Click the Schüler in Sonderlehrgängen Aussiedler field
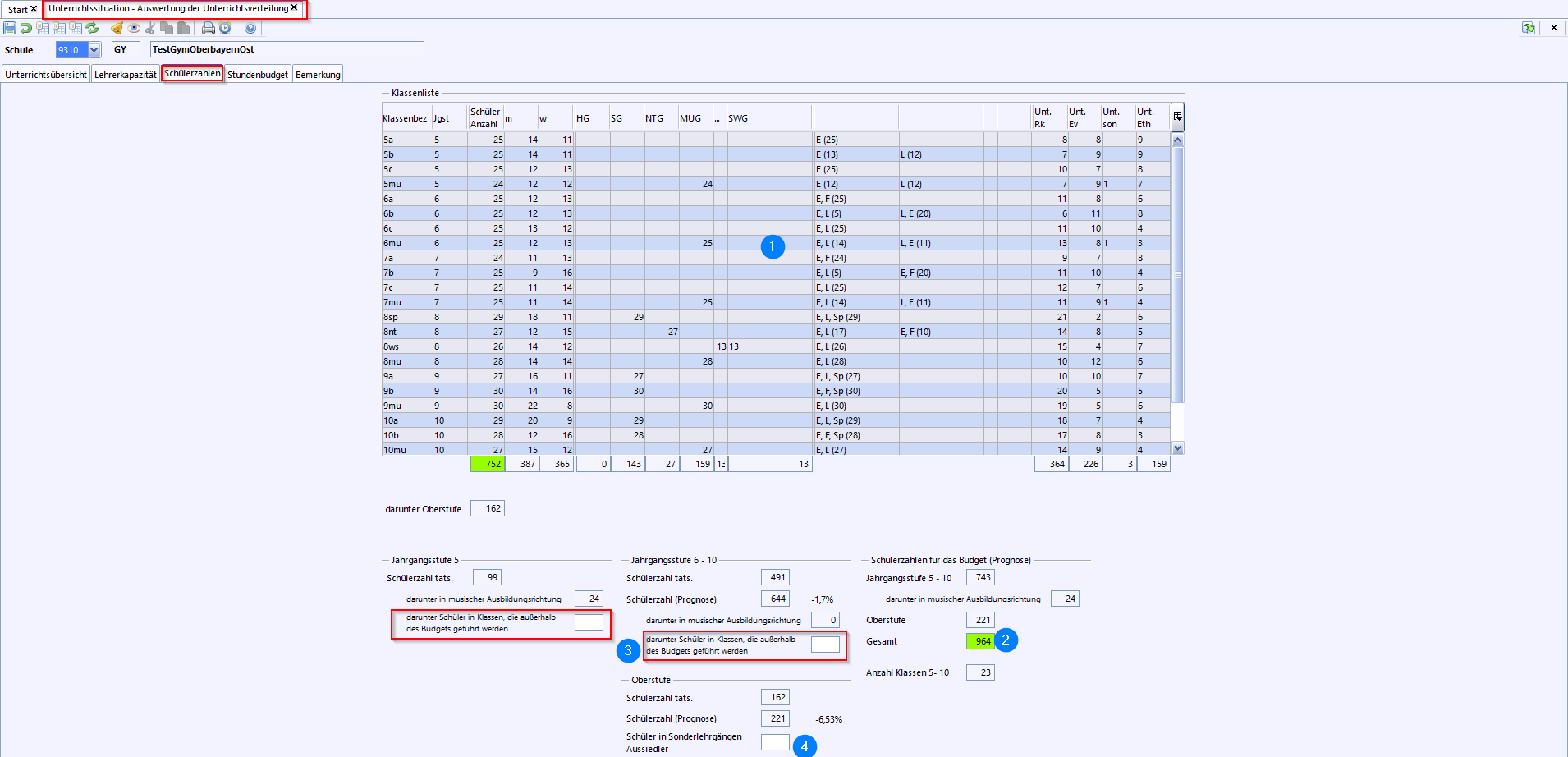This screenshot has height=757, width=1568. tap(775, 742)
